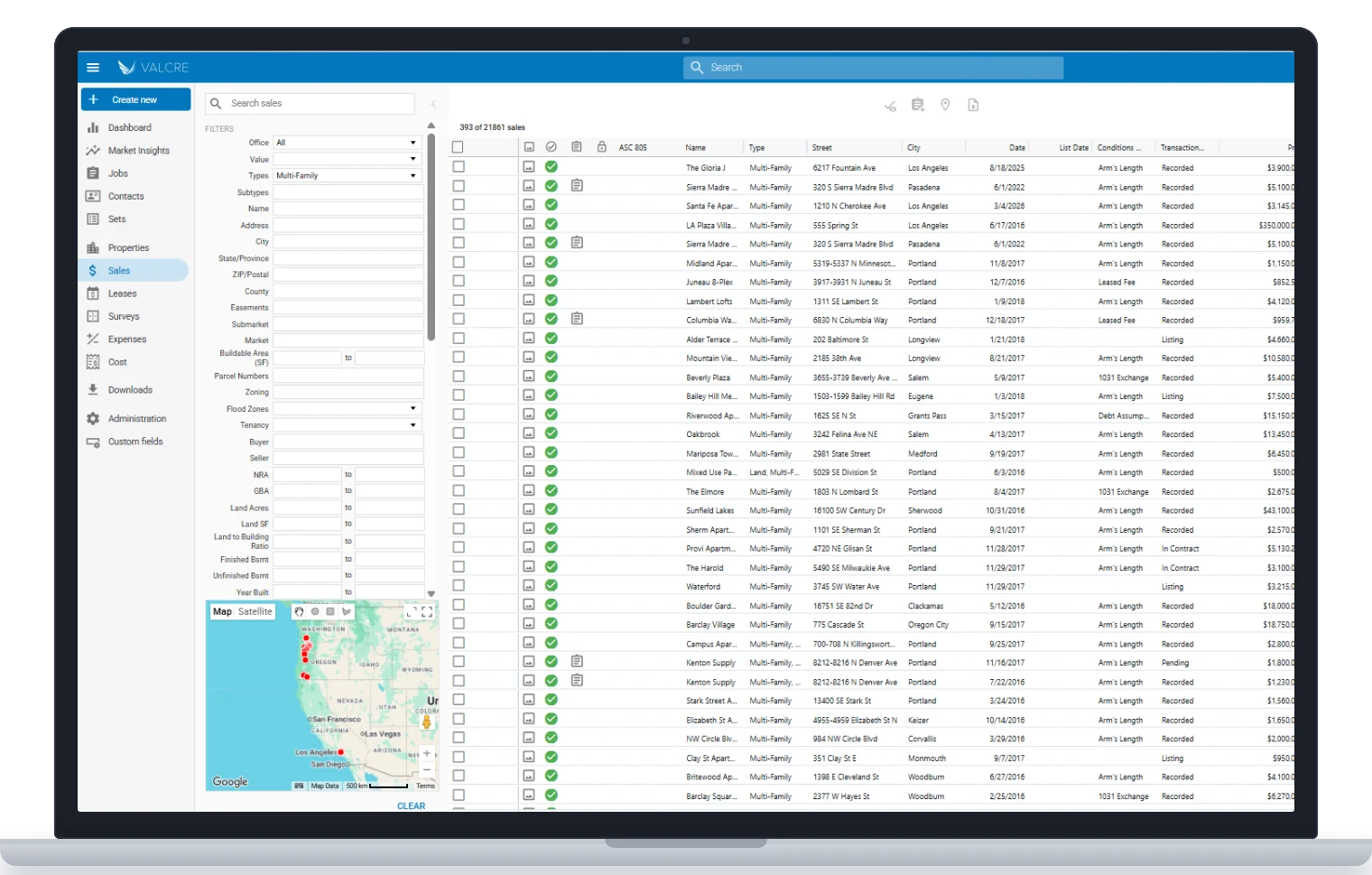Open the Office filter dropdown
1372x875 pixels.
coord(348,143)
